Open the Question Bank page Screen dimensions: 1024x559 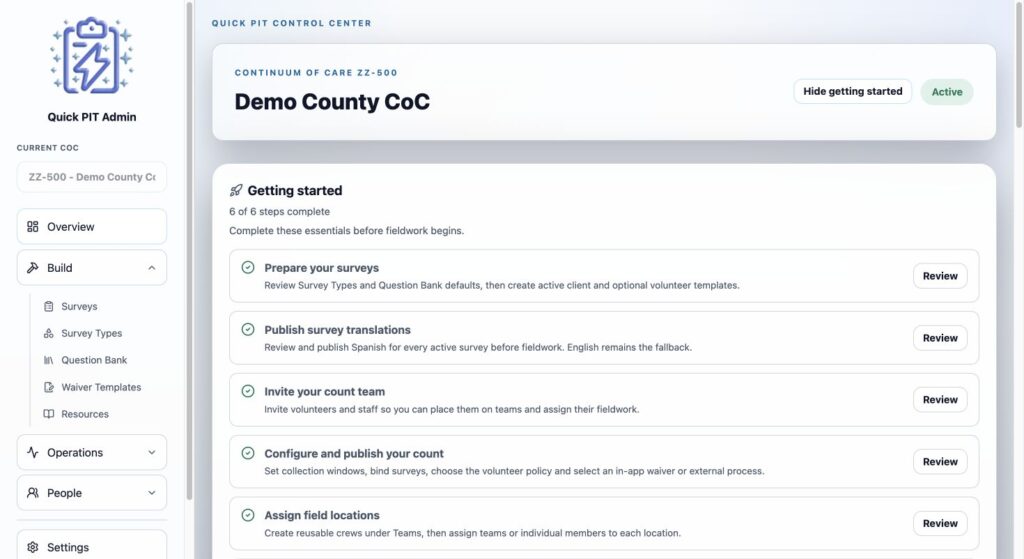click(x=94, y=360)
